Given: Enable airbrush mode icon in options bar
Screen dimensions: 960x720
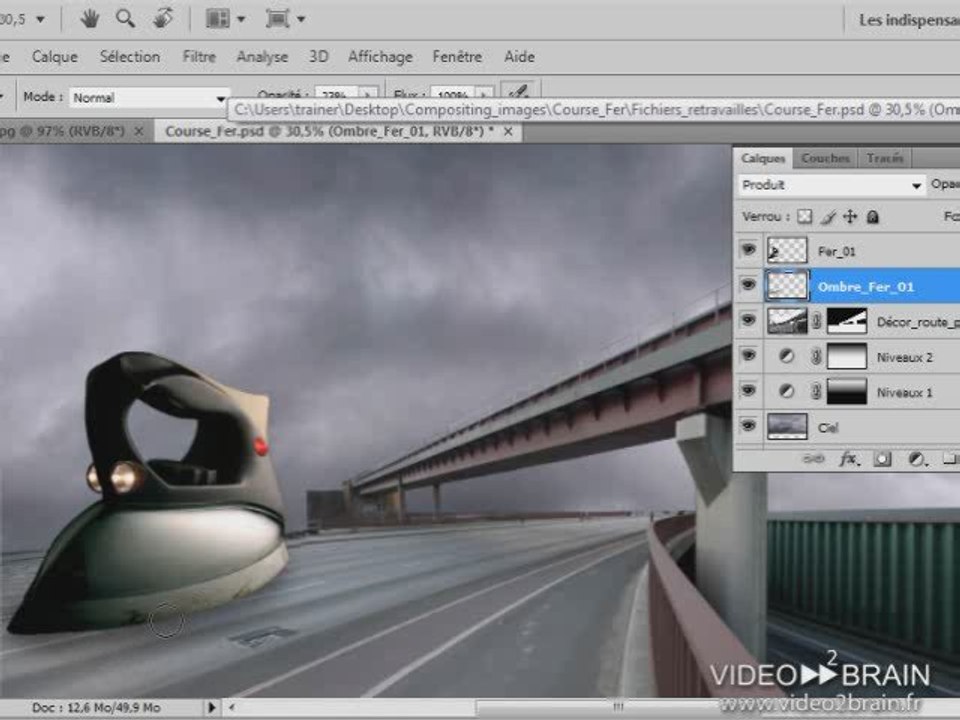Looking at the screenshot, I should 518,93.
